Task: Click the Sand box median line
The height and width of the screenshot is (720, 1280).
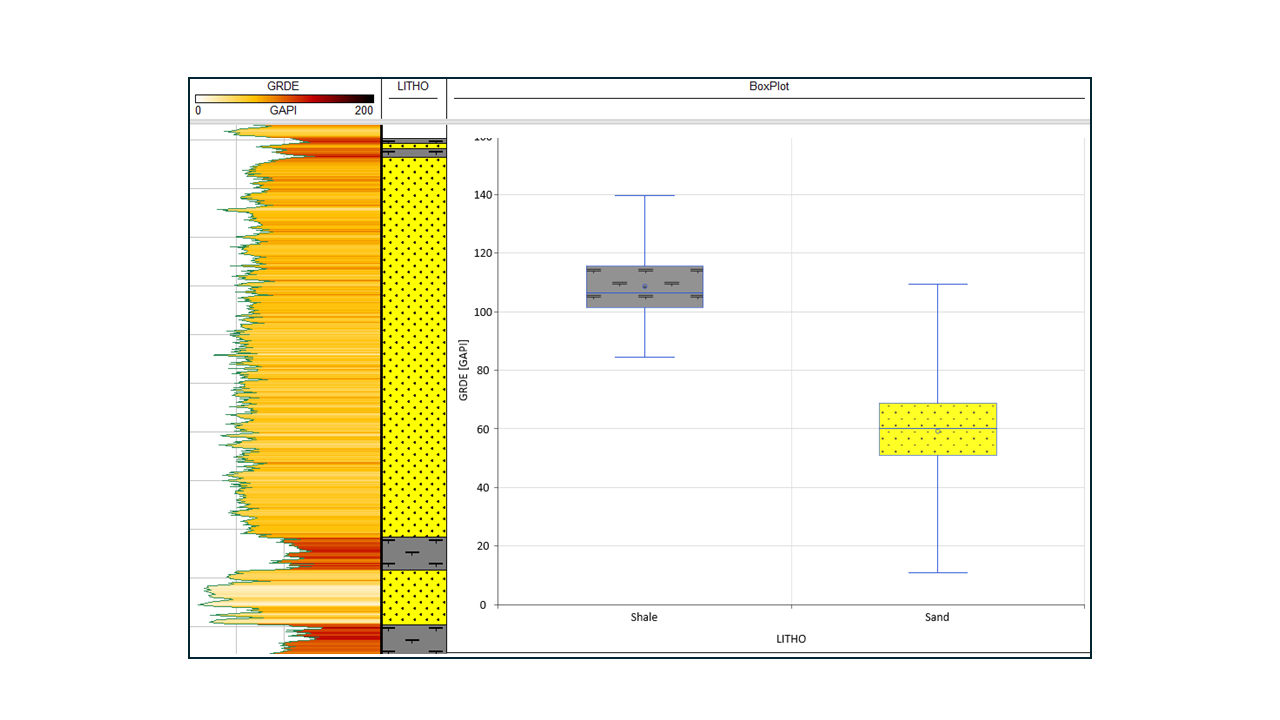Action: [x=937, y=428]
